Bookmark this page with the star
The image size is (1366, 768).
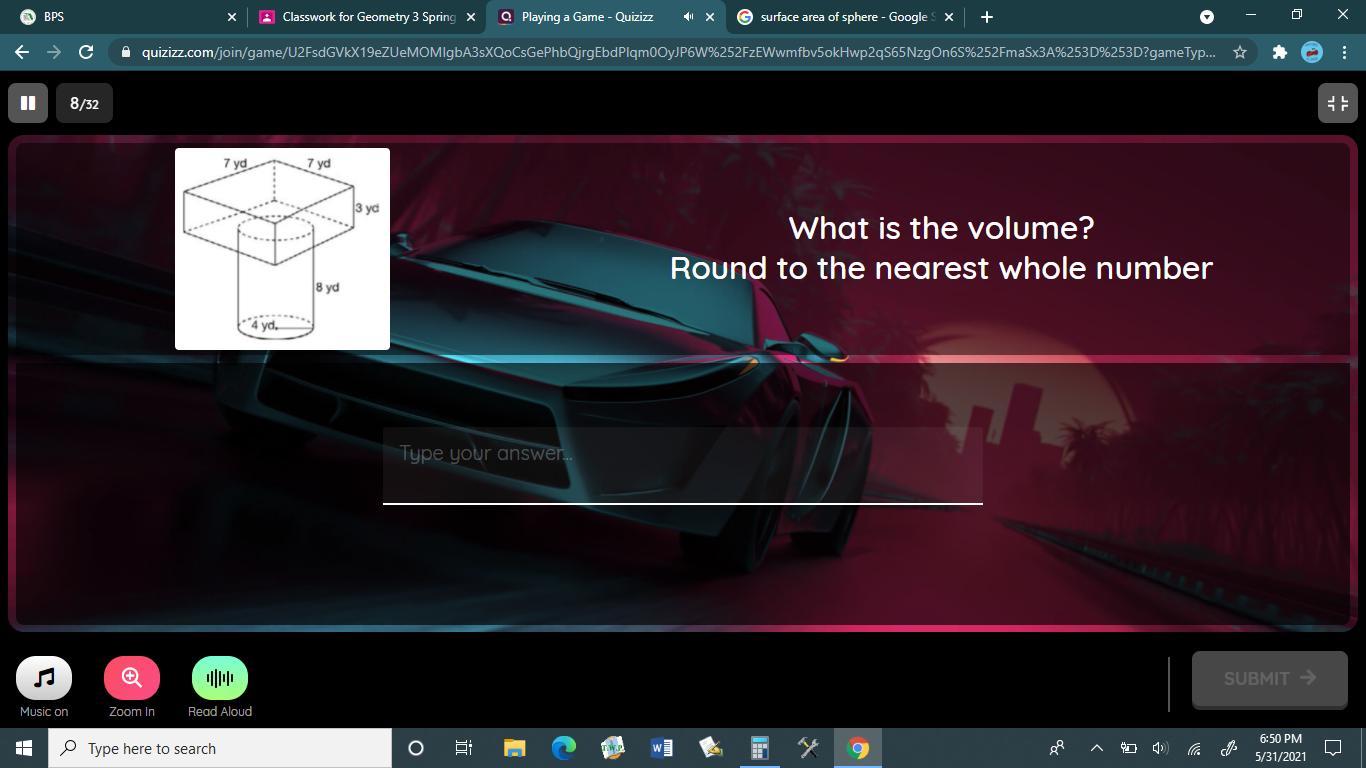pyautogui.click(x=1240, y=52)
